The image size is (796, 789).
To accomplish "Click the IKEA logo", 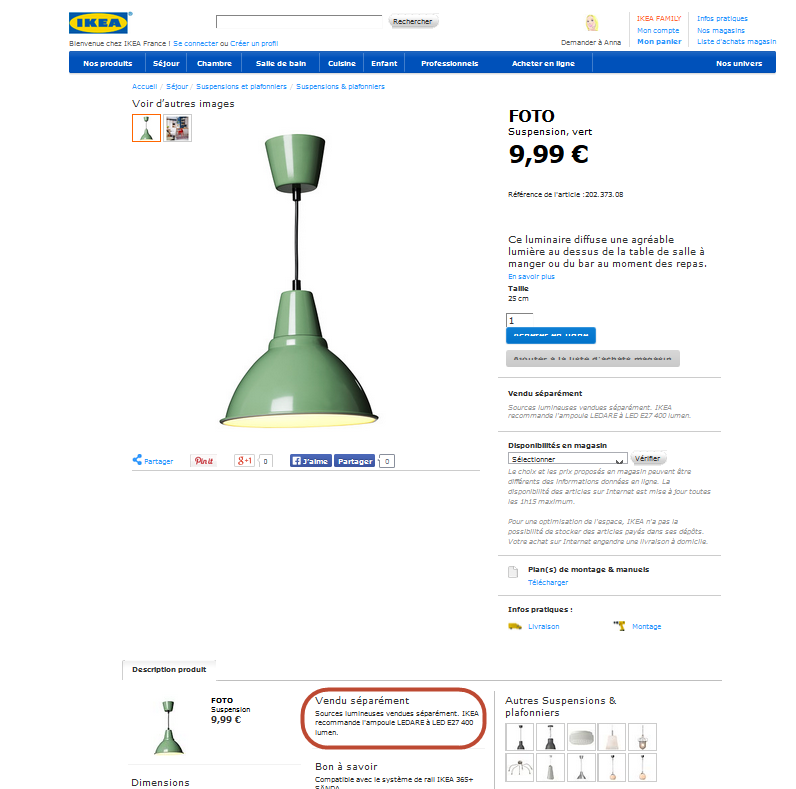I will pyautogui.click(x=99, y=23).
